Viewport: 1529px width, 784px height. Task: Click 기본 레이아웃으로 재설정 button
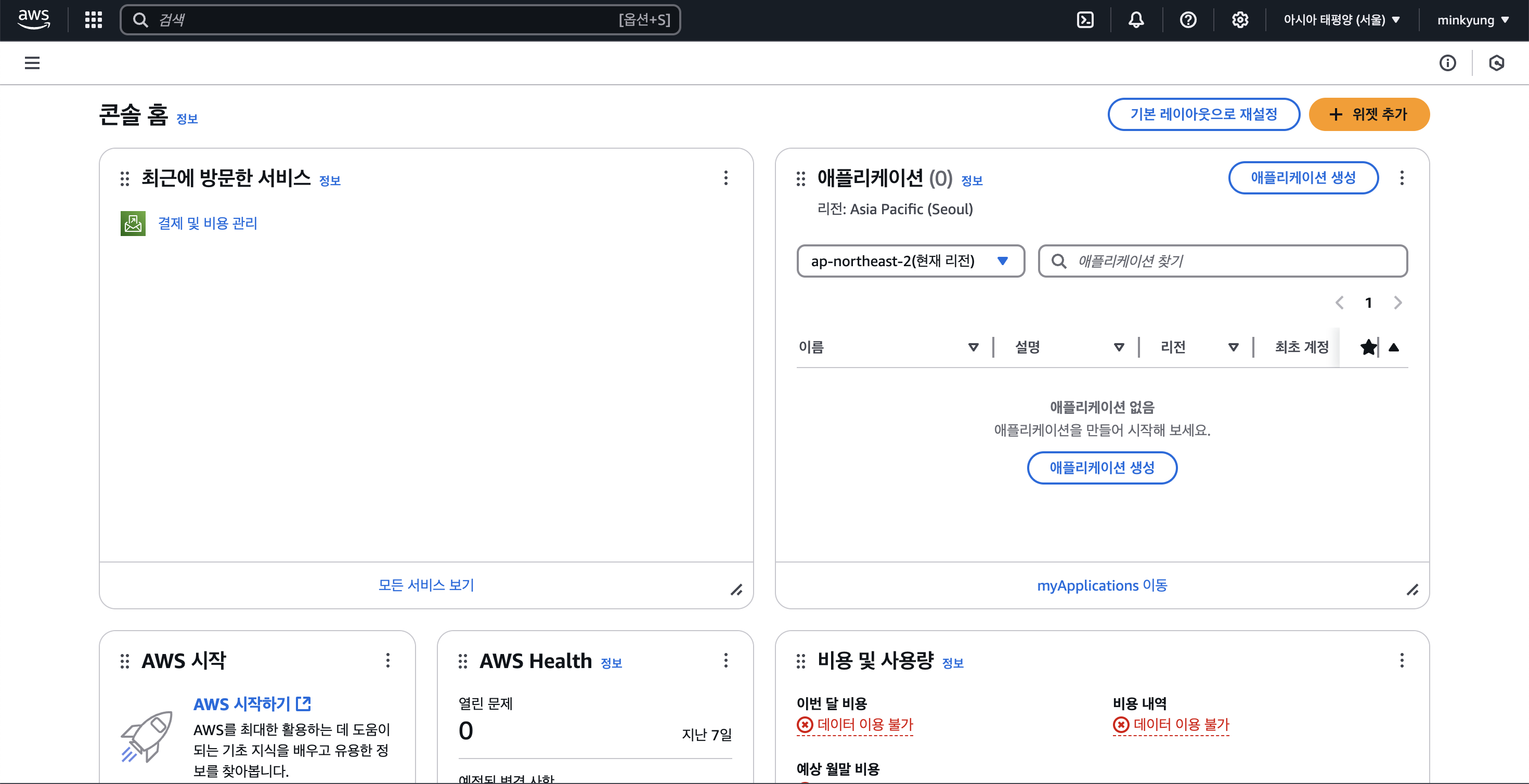pos(1204,114)
